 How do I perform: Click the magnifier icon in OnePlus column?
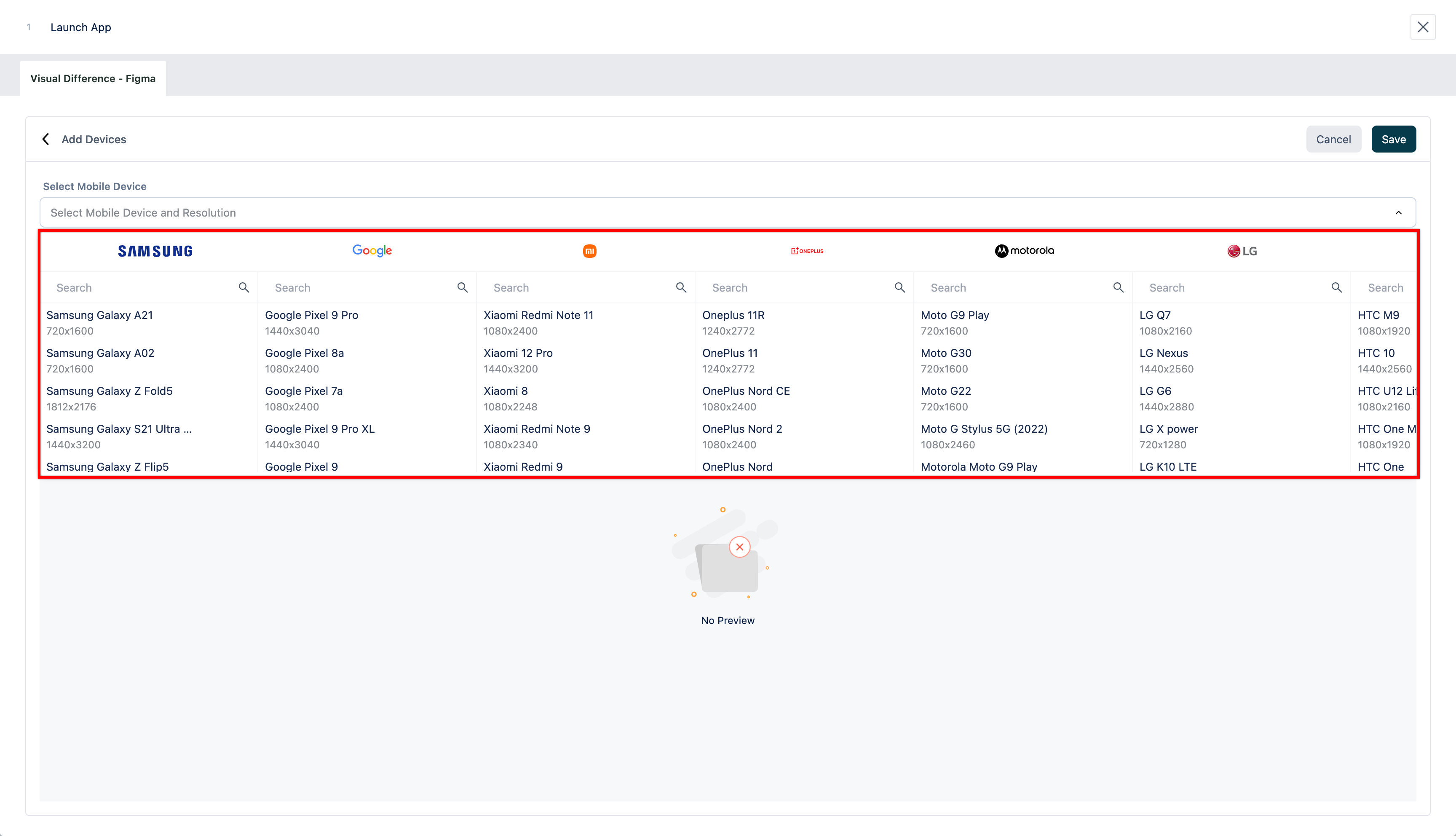[899, 288]
